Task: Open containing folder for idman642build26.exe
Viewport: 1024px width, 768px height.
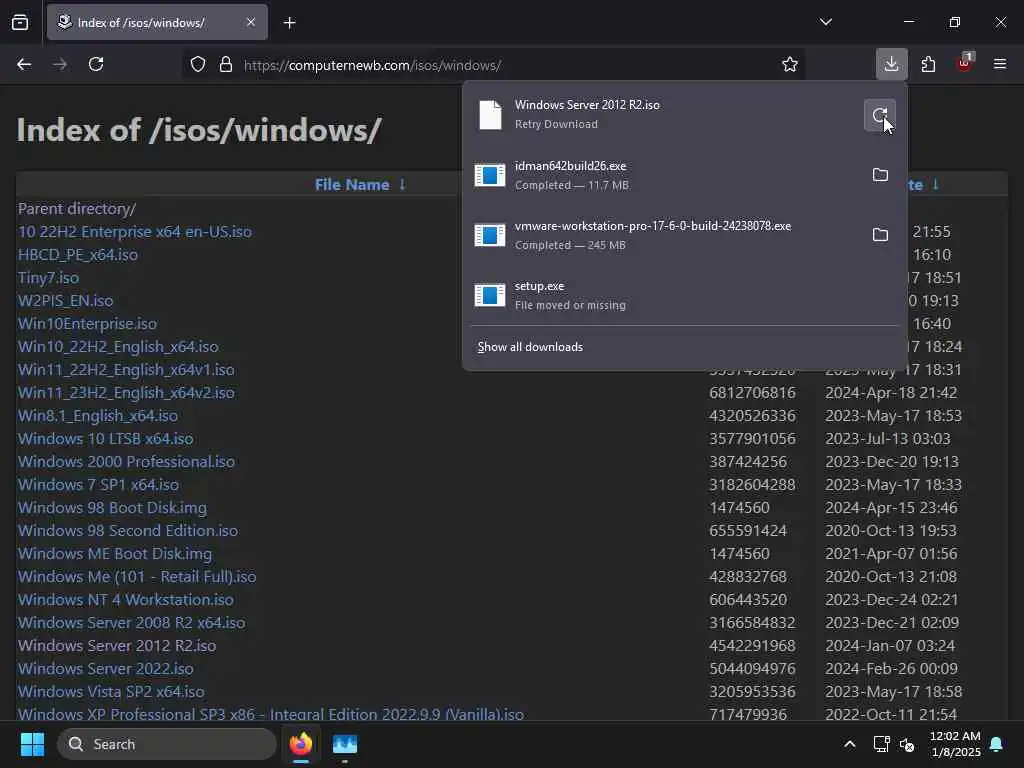Action: click(880, 174)
